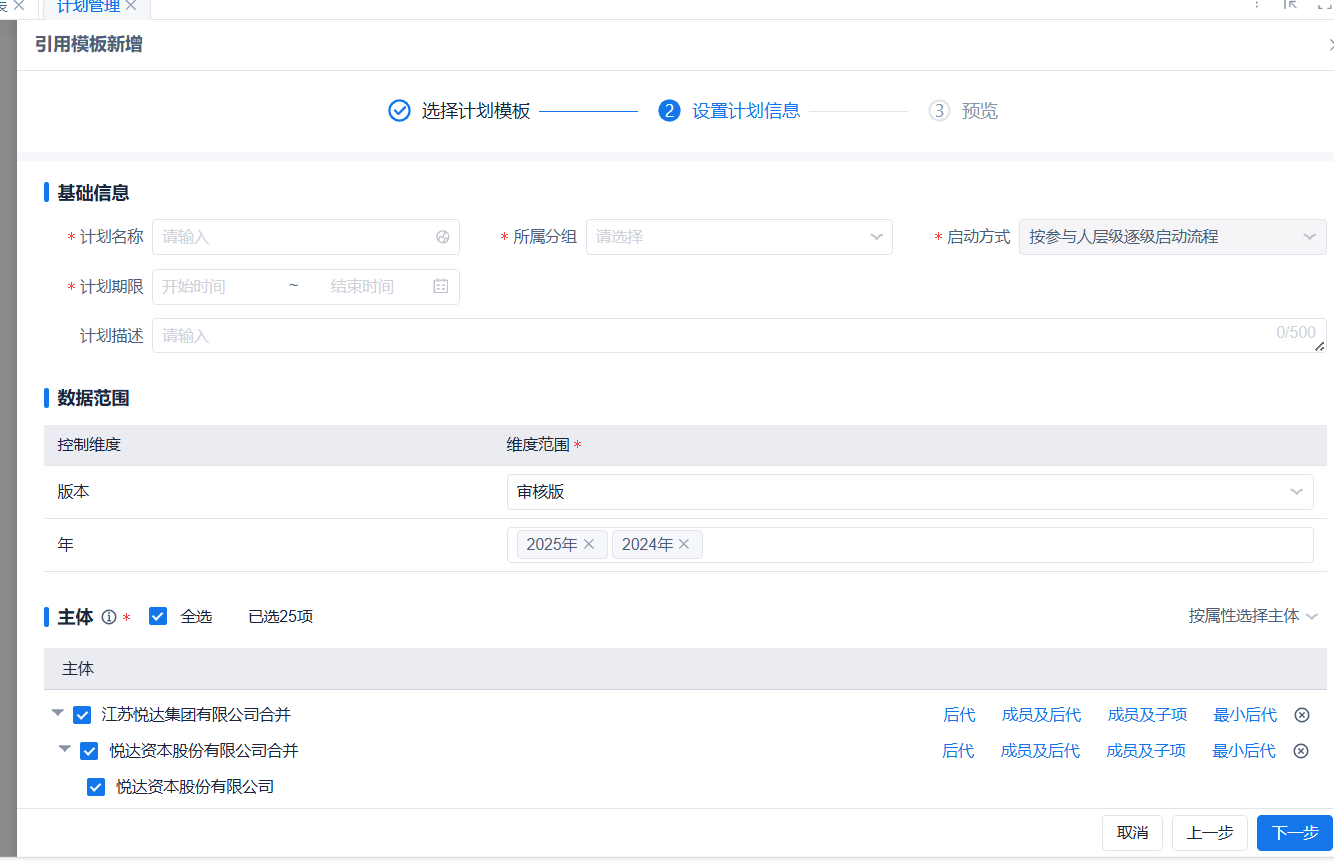Viewport: 1334px width, 861px height.
Task: Click the calendar icon in 计划期限 field
Action: coord(441,286)
